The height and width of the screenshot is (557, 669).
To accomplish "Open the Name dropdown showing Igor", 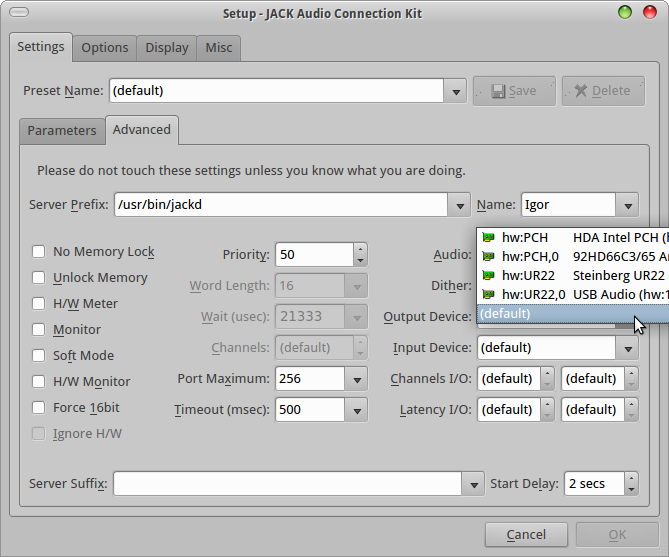I will 628,205.
